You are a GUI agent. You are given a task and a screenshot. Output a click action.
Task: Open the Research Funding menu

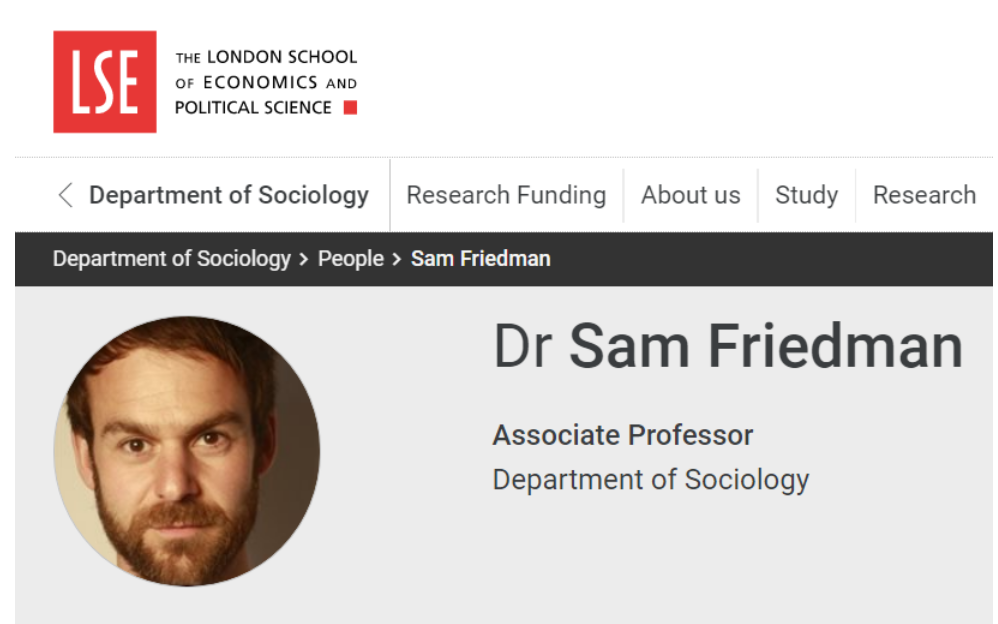coord(506,195)
